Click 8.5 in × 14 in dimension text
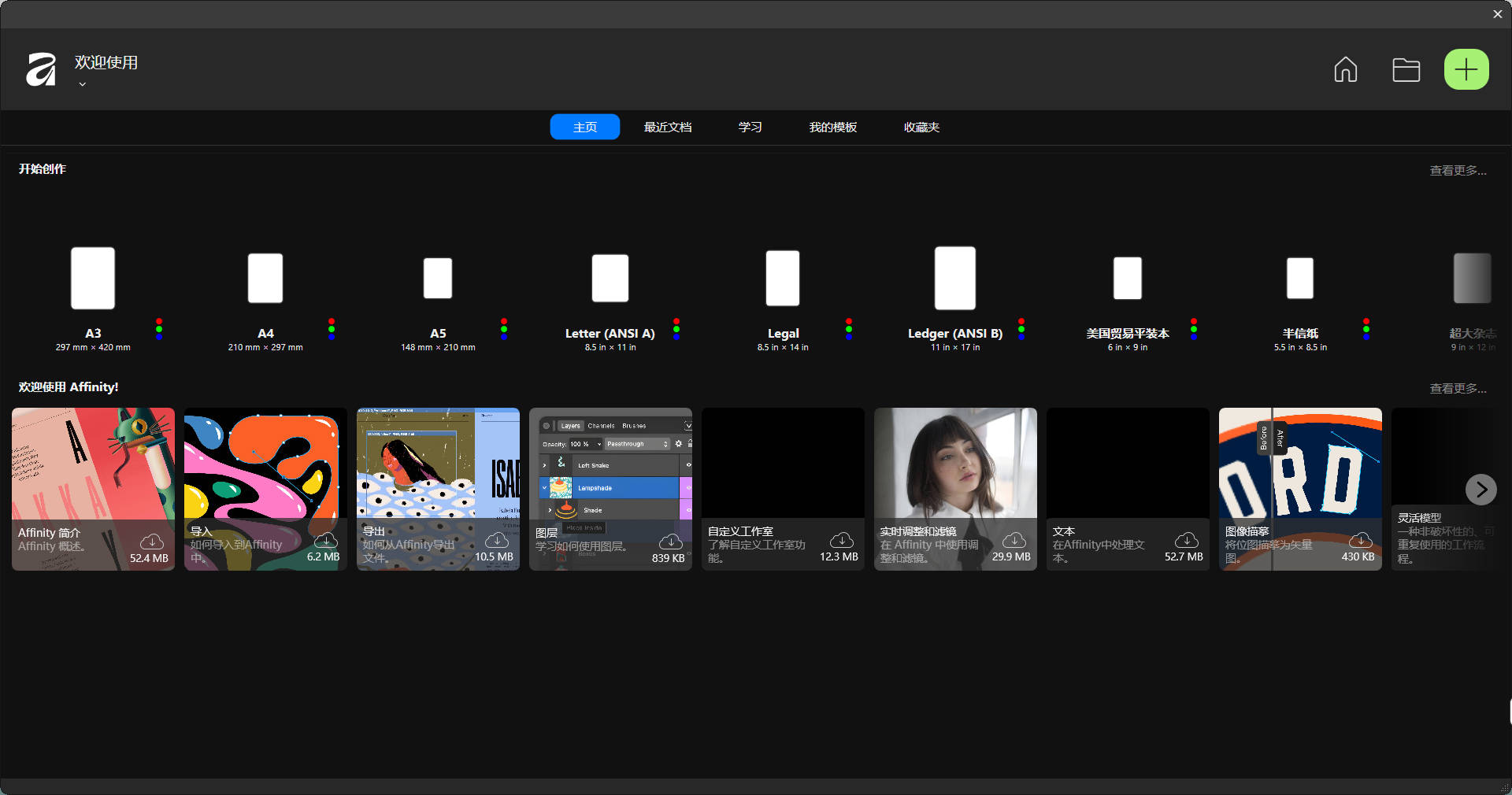1512x795 pixels. click(x=783, y=347)
